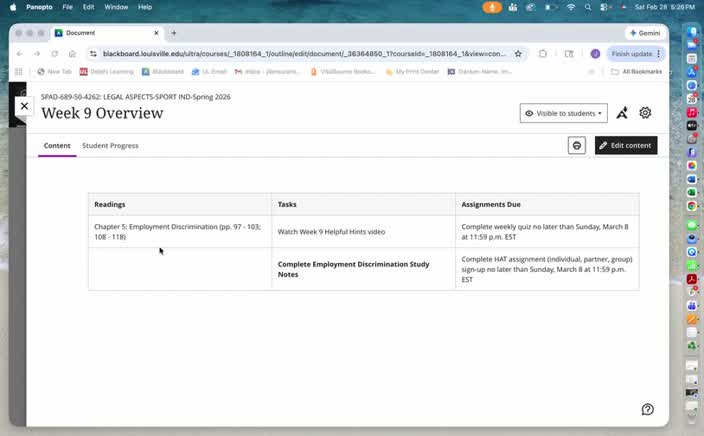Image resolution: width=704 pixels, height=436 pixels.
Task: Click the menu bar date and time
Action: coord(665,7)
